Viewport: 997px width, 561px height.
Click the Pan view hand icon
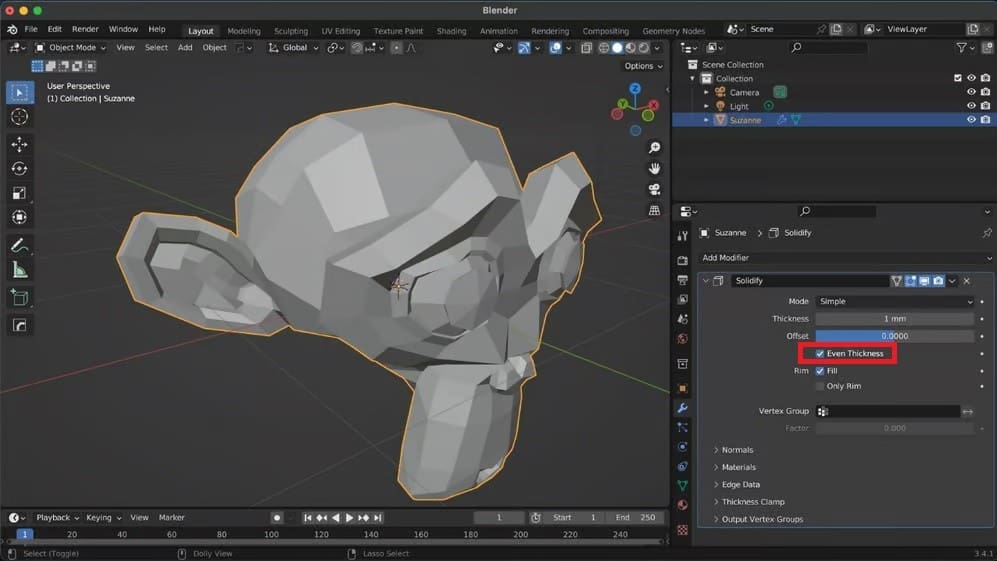pos(654,169)
